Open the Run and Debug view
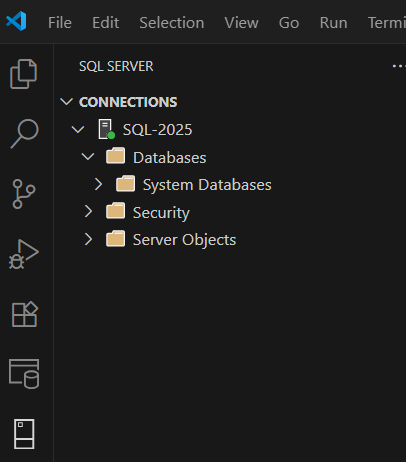This screenshot has width=406, height=462. [24, 254]
